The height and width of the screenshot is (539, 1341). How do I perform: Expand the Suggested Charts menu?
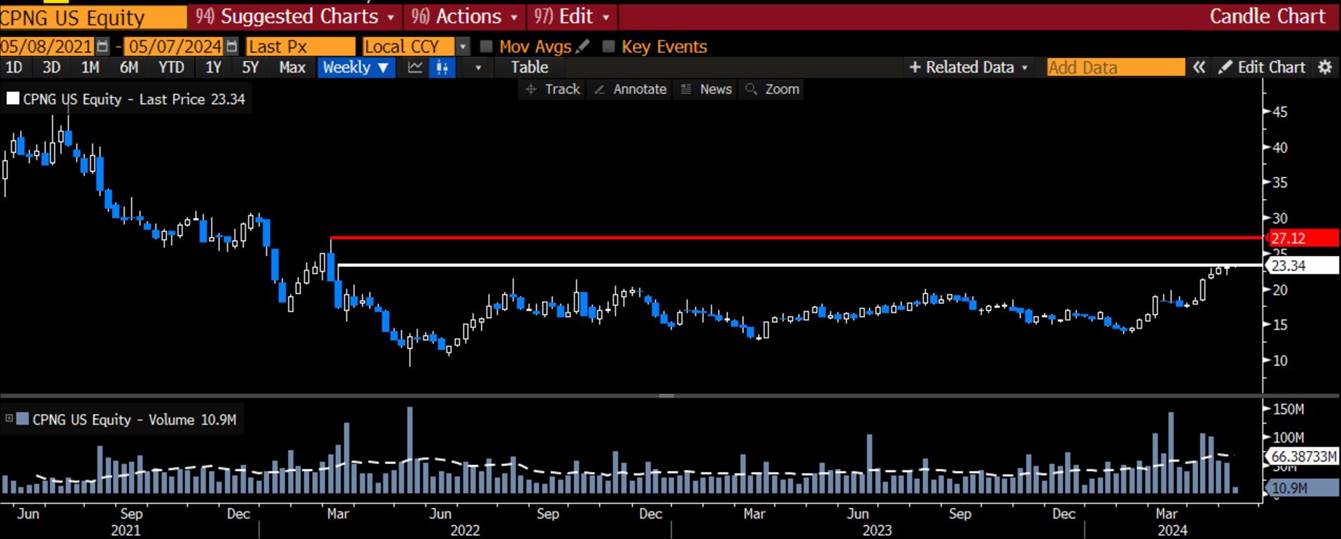(294, 17)
